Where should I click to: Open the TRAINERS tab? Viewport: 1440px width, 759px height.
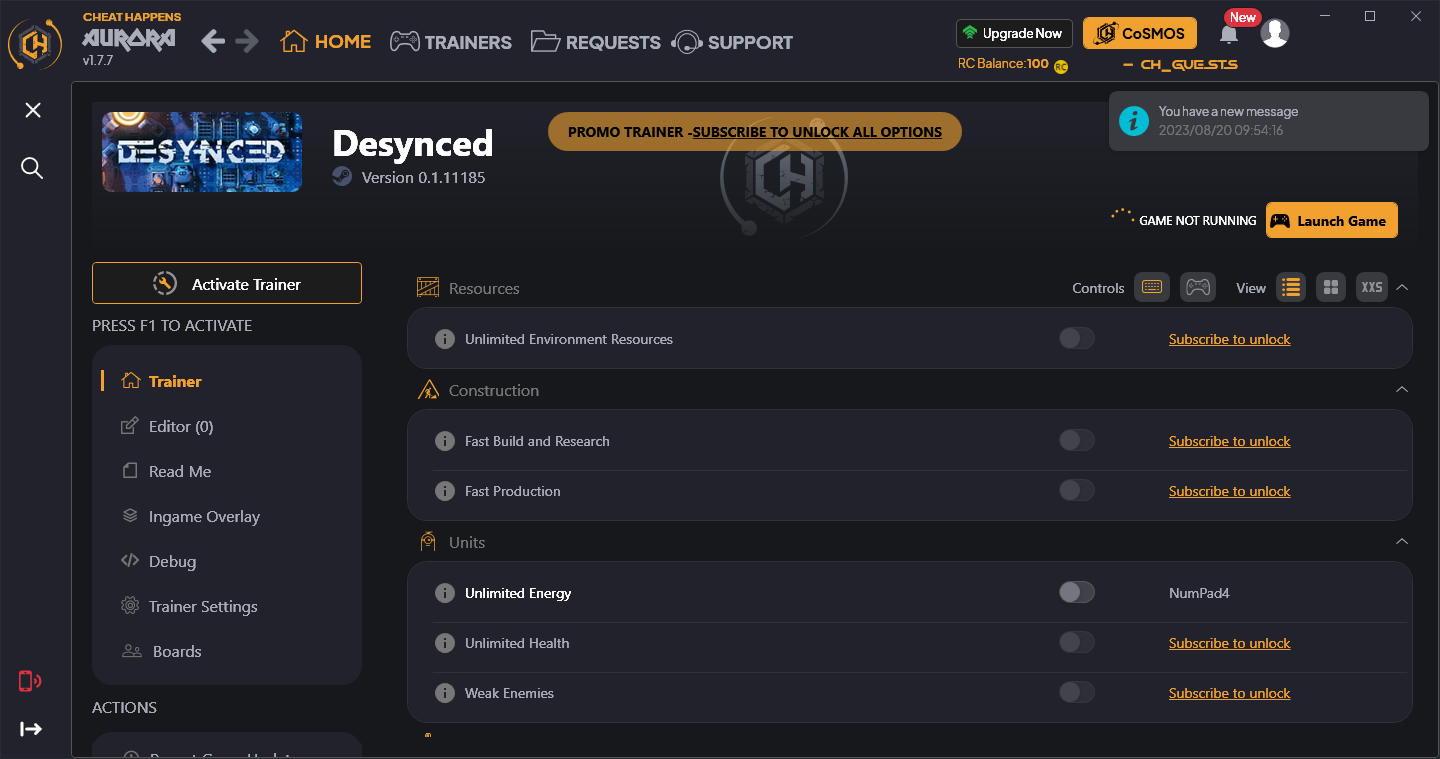[x=450, y=41]
